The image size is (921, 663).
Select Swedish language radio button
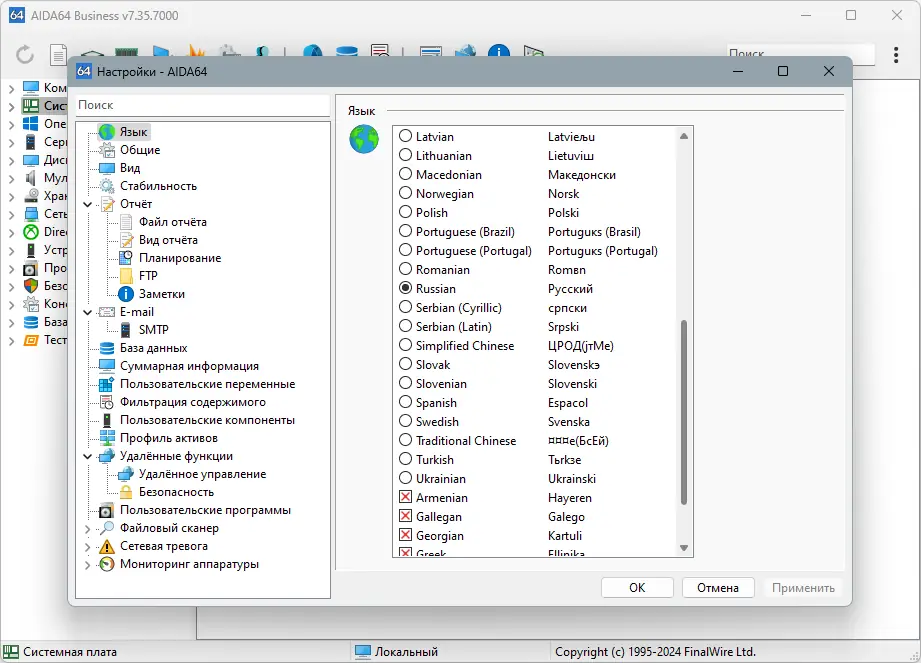[x=405, y=420]
